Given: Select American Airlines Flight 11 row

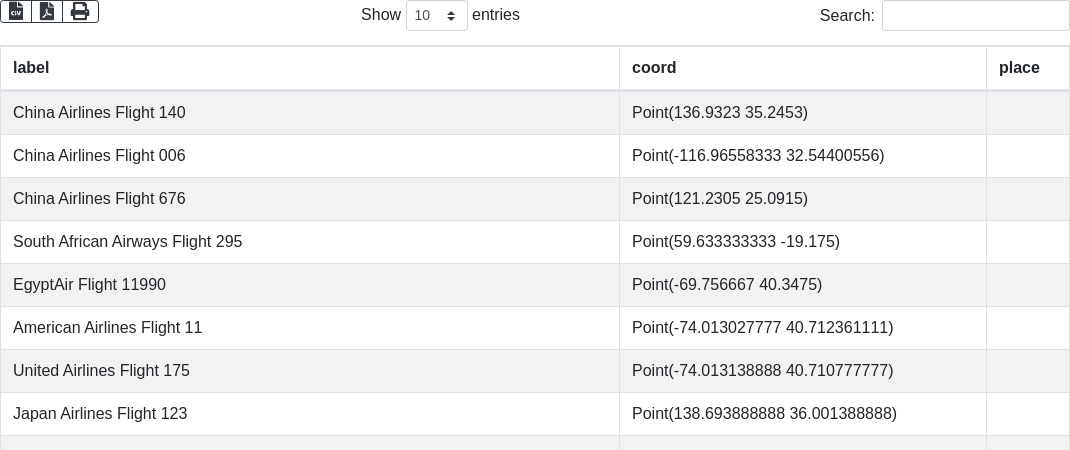Looking at the screenshot, I should click(535, 328).
